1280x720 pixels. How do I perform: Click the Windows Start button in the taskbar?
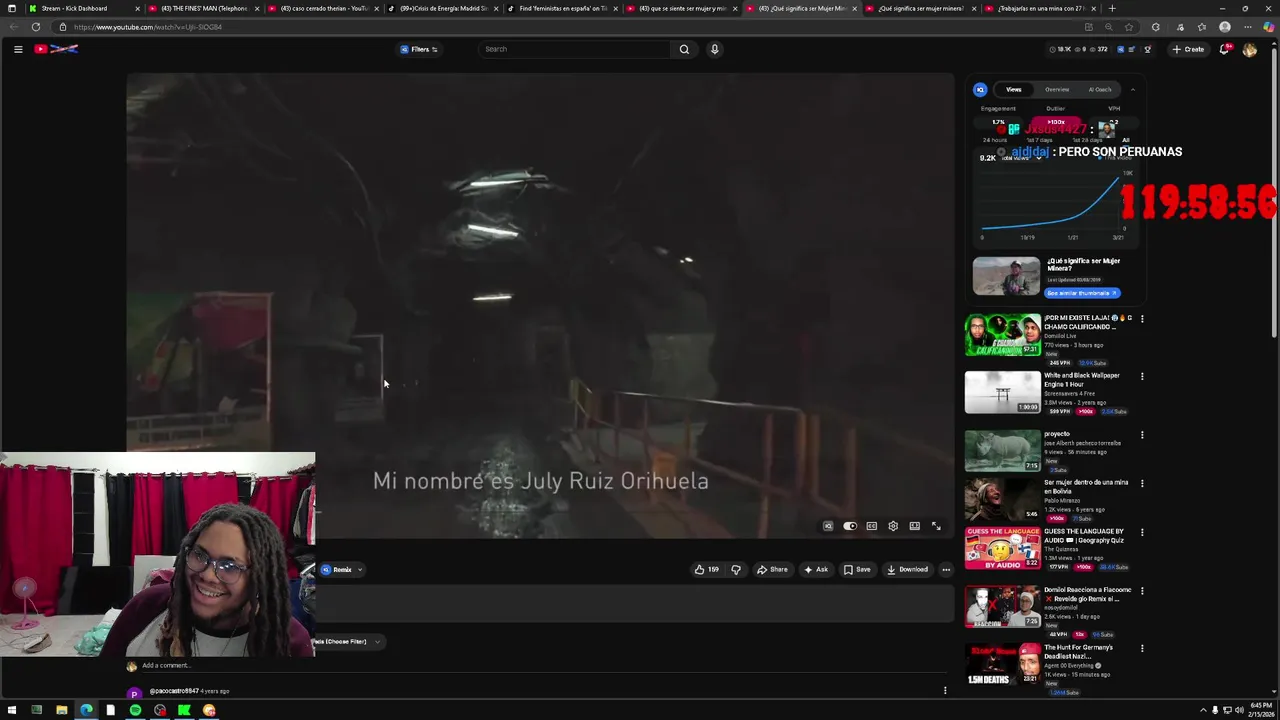[x=12, y=710]
